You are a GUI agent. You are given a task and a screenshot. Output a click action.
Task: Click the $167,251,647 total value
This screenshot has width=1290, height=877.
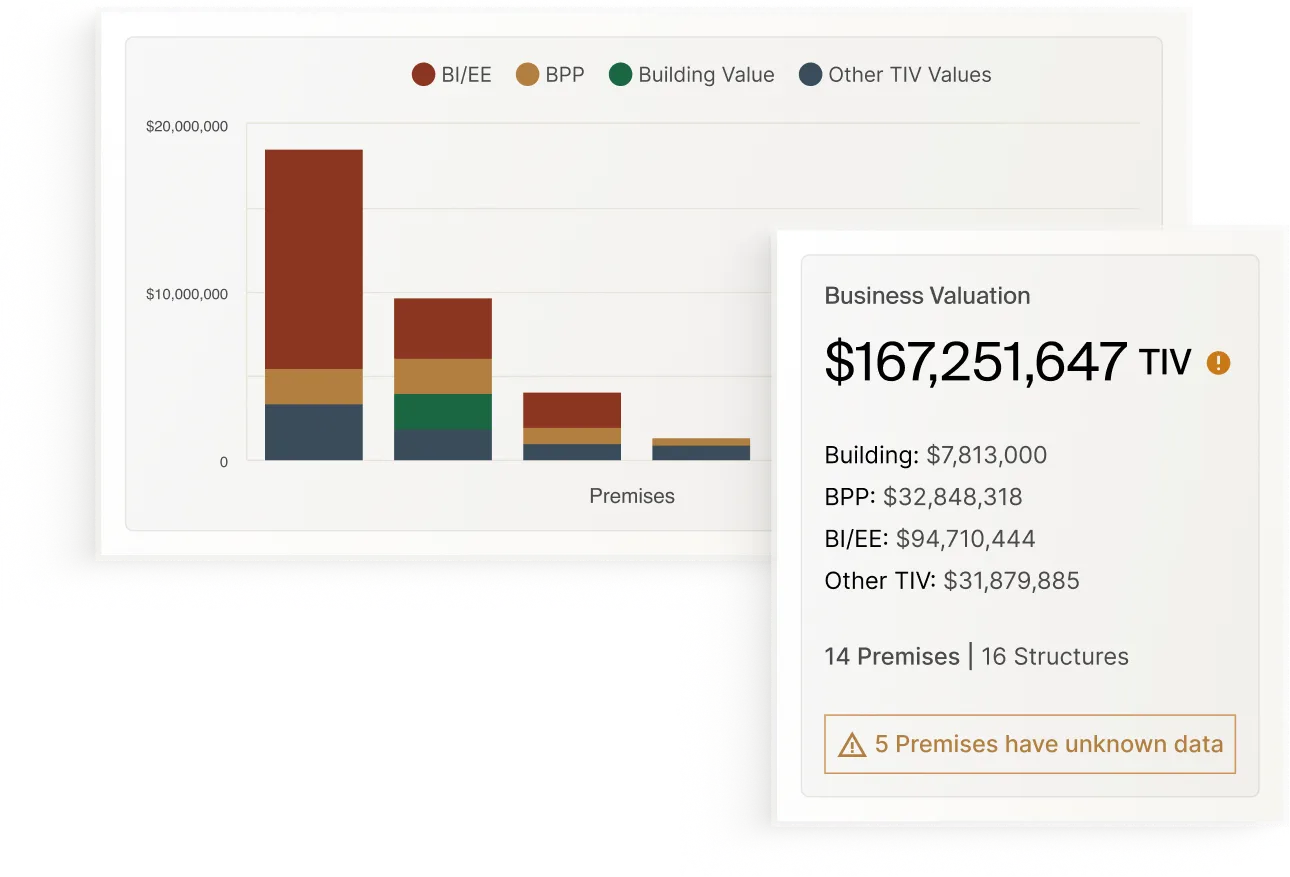coord(976,362)
